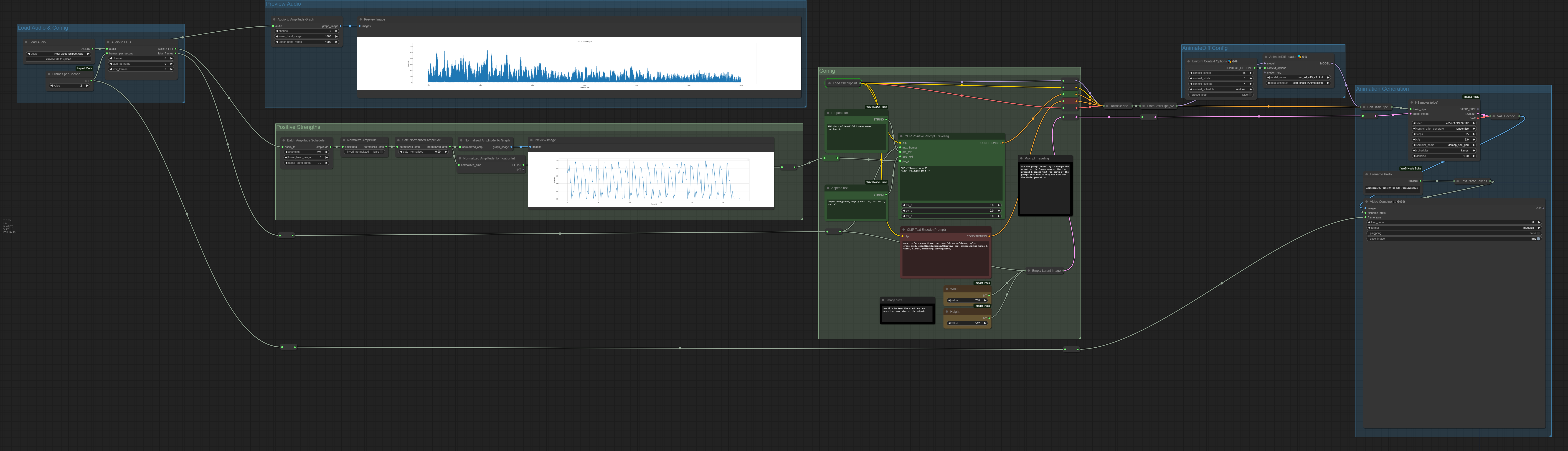
Task: Collapse the Audio to Amplitude Graph node dot
Action: [x=274, y=20]
